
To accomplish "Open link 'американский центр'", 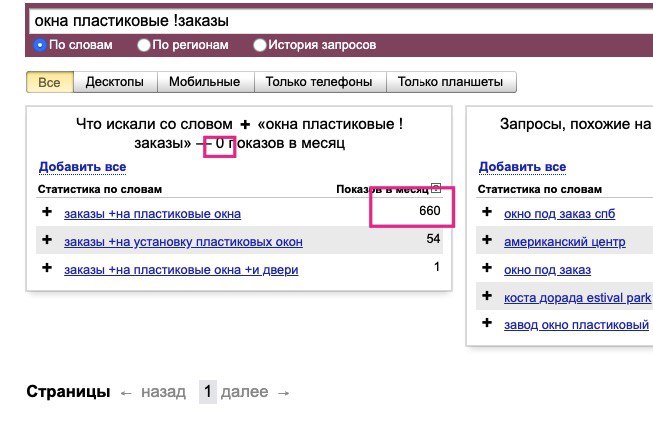I will [x=565, y=241].
